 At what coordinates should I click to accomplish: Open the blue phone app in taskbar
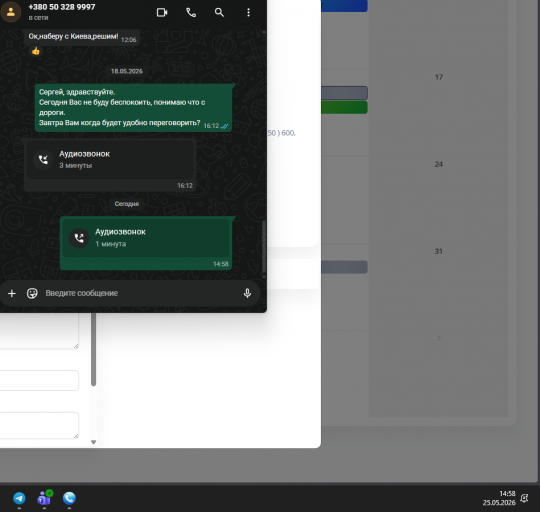click(69, 498)
